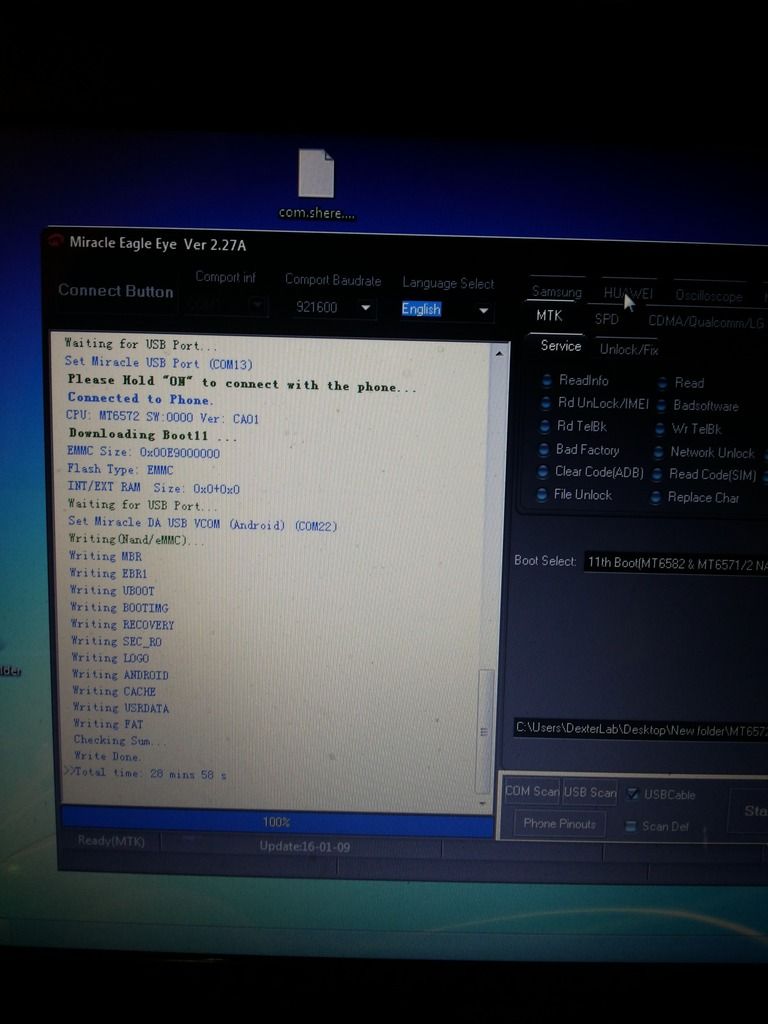The image size is (768, 1024).
Task: Click the 'Writing ANDROID' log line
Action: (120, 674)
